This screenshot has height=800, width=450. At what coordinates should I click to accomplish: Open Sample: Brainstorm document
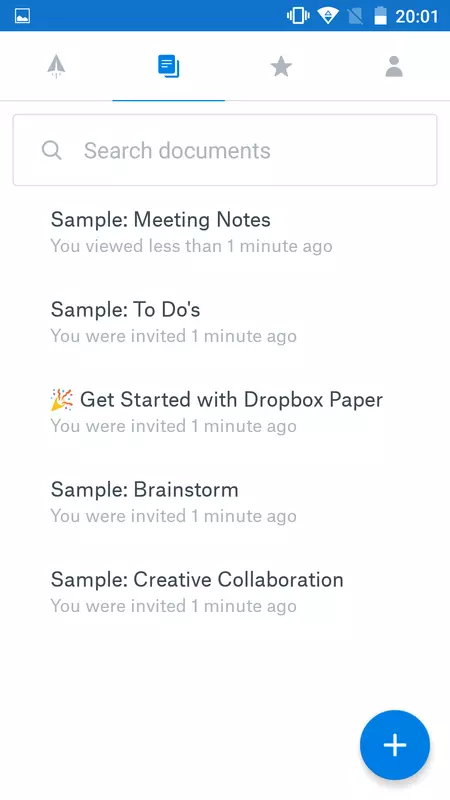tap(225, 502)
